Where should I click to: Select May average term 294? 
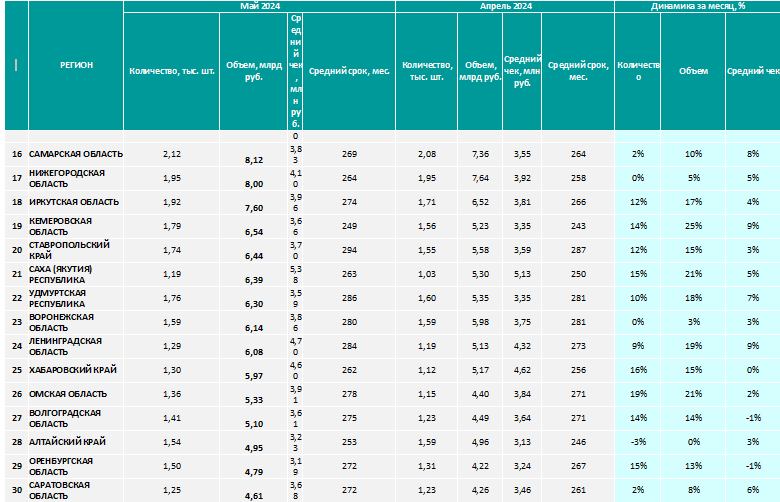(x=349, y=250)
